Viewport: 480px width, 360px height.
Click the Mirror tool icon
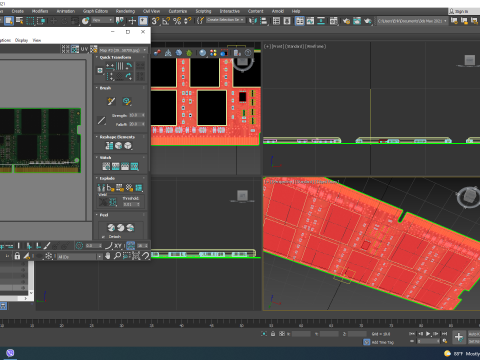coord(253,21)
